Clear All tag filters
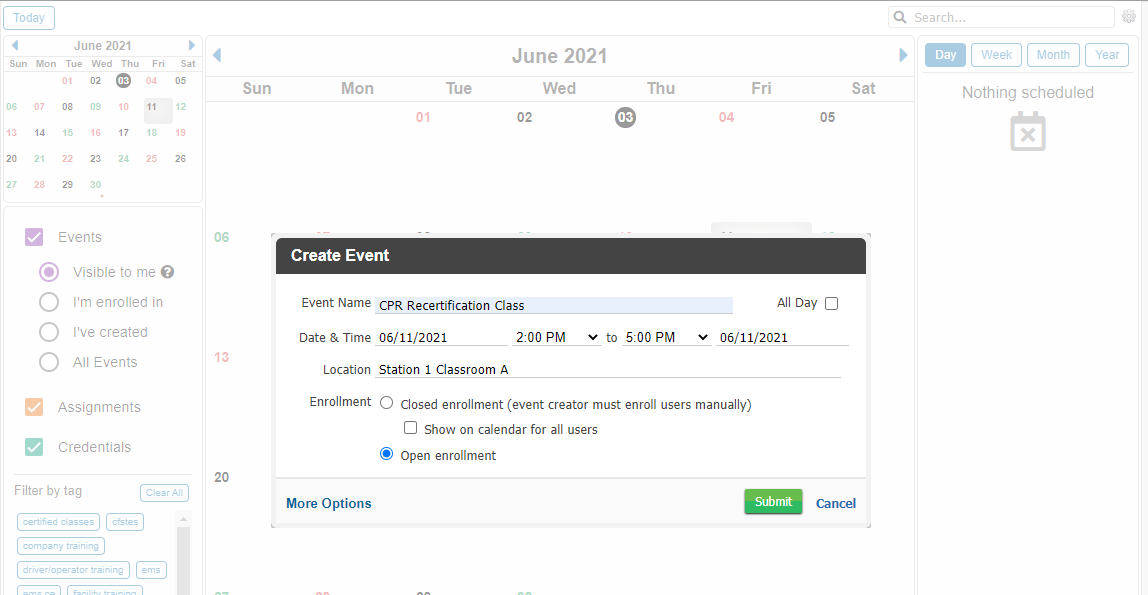Viewport: 1148px width, 595px height. click(x=164, y=492)
